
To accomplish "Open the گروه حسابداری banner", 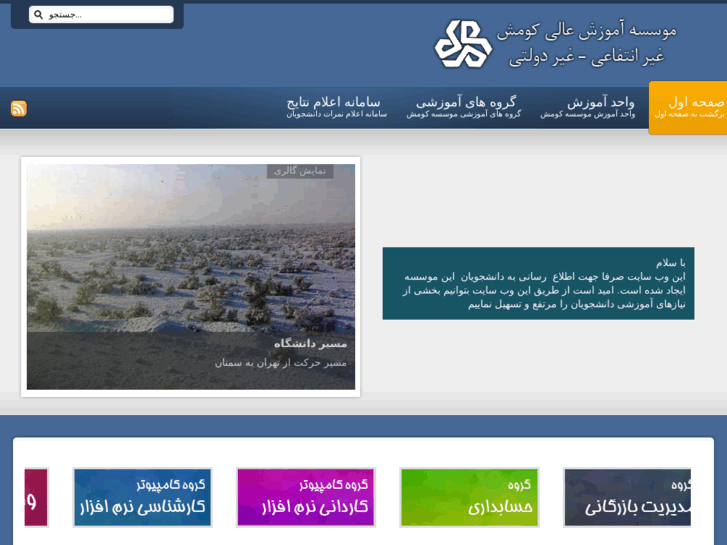I will click(x=469, y=498).
